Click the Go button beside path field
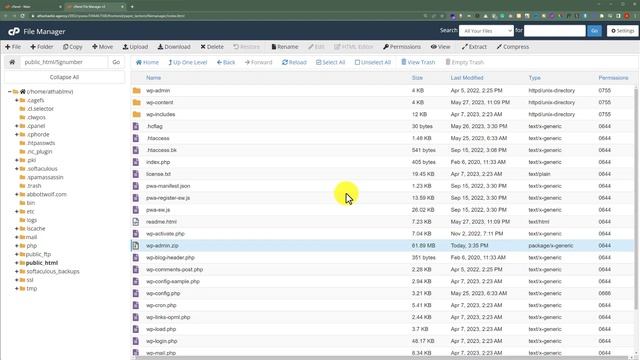640x360 pixels. (x=116, y=62)
